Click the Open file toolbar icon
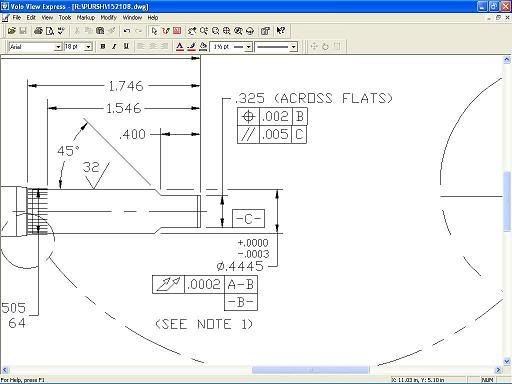The height and width of the screenshot is (384, 512). pyautogui.click(x=12, y=31)
